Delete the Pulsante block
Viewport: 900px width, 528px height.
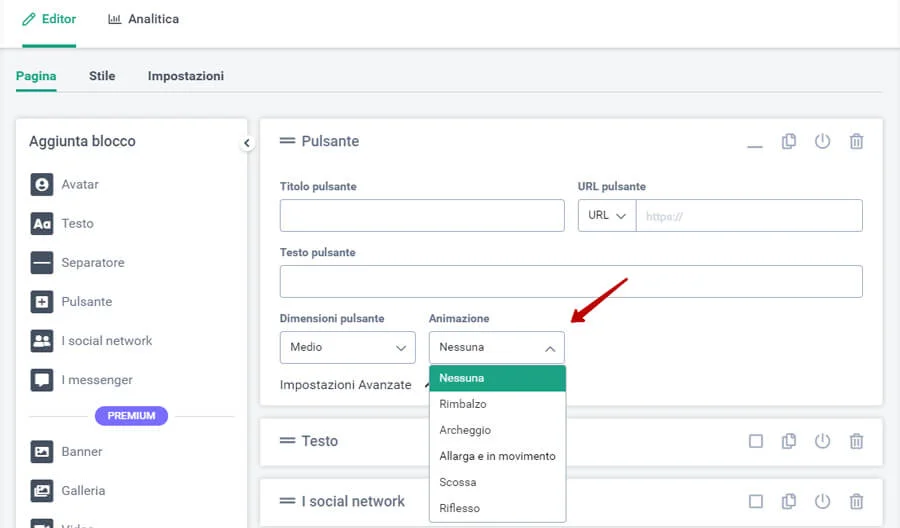(856, 142)
